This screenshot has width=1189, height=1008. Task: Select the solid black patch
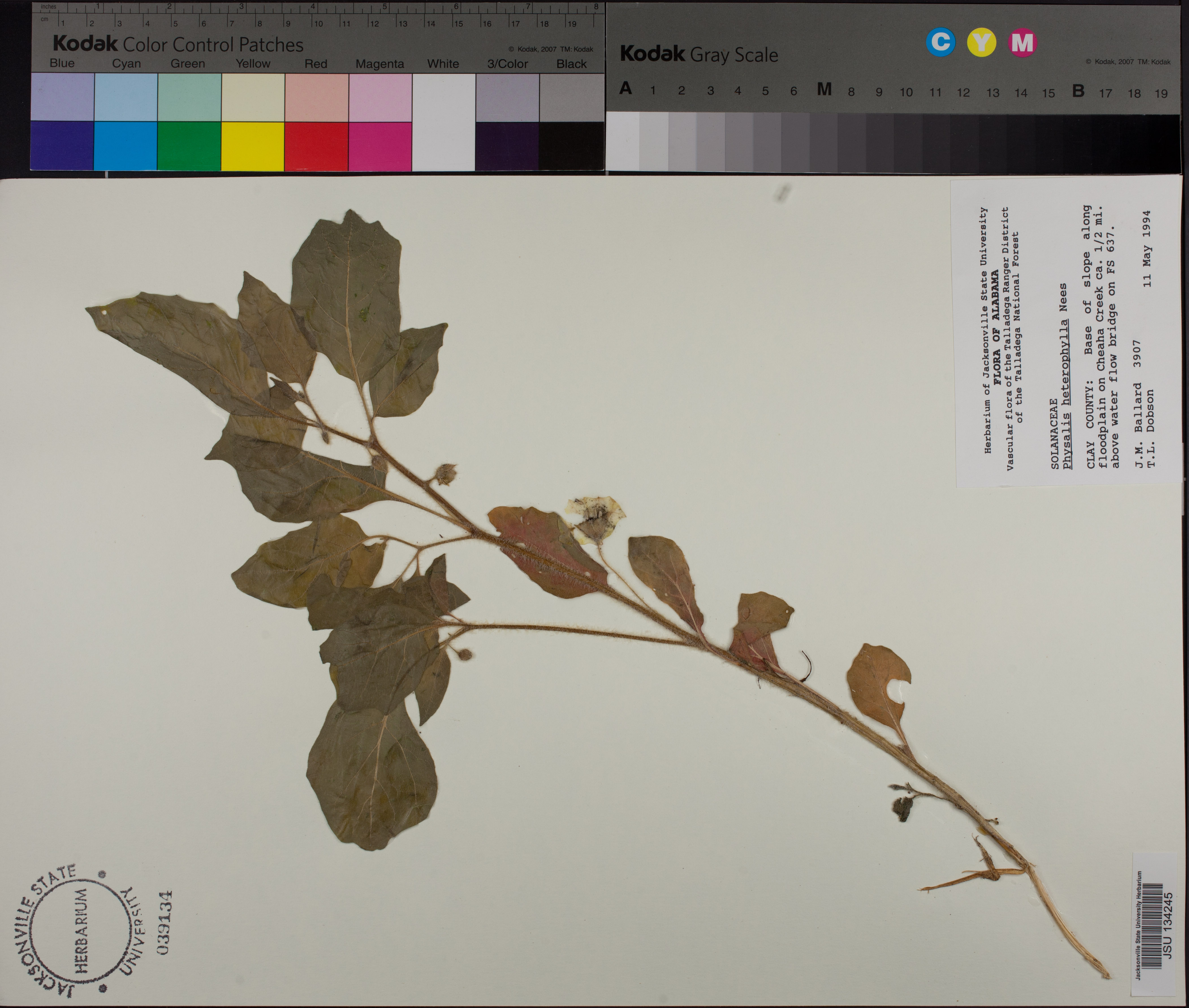571,146
